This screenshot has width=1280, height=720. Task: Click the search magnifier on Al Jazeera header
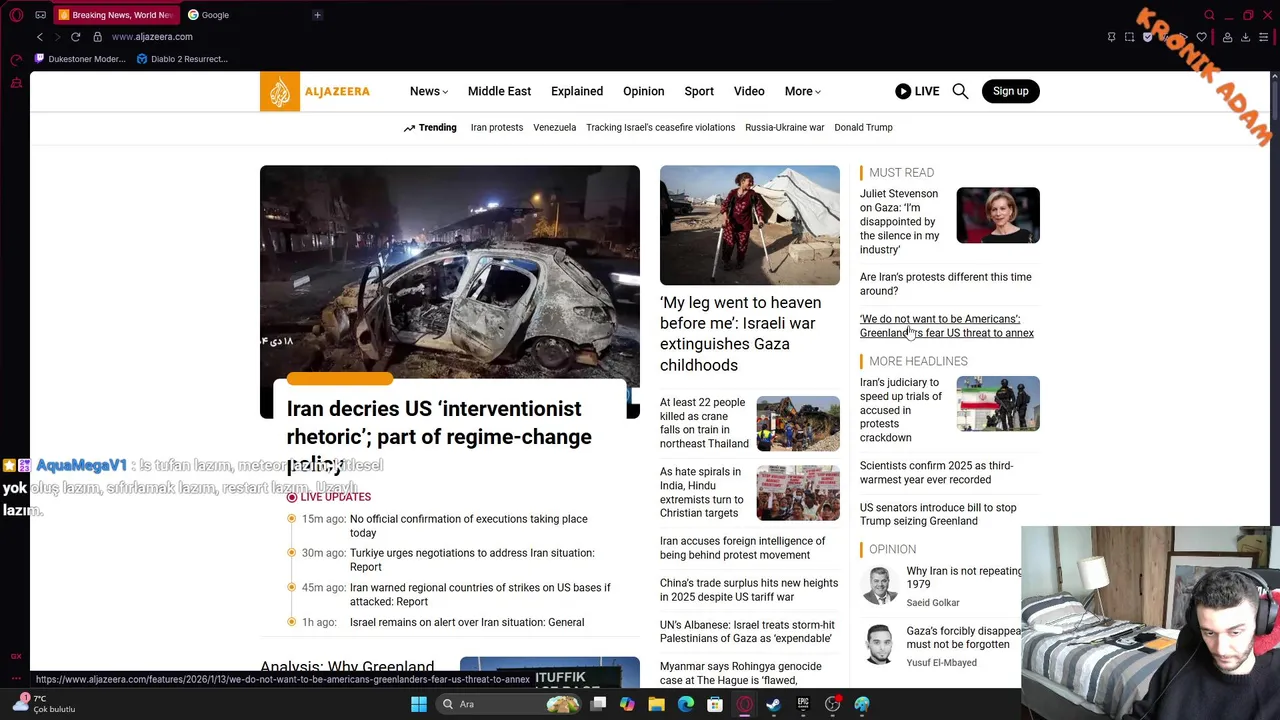(x=960, y=91)
